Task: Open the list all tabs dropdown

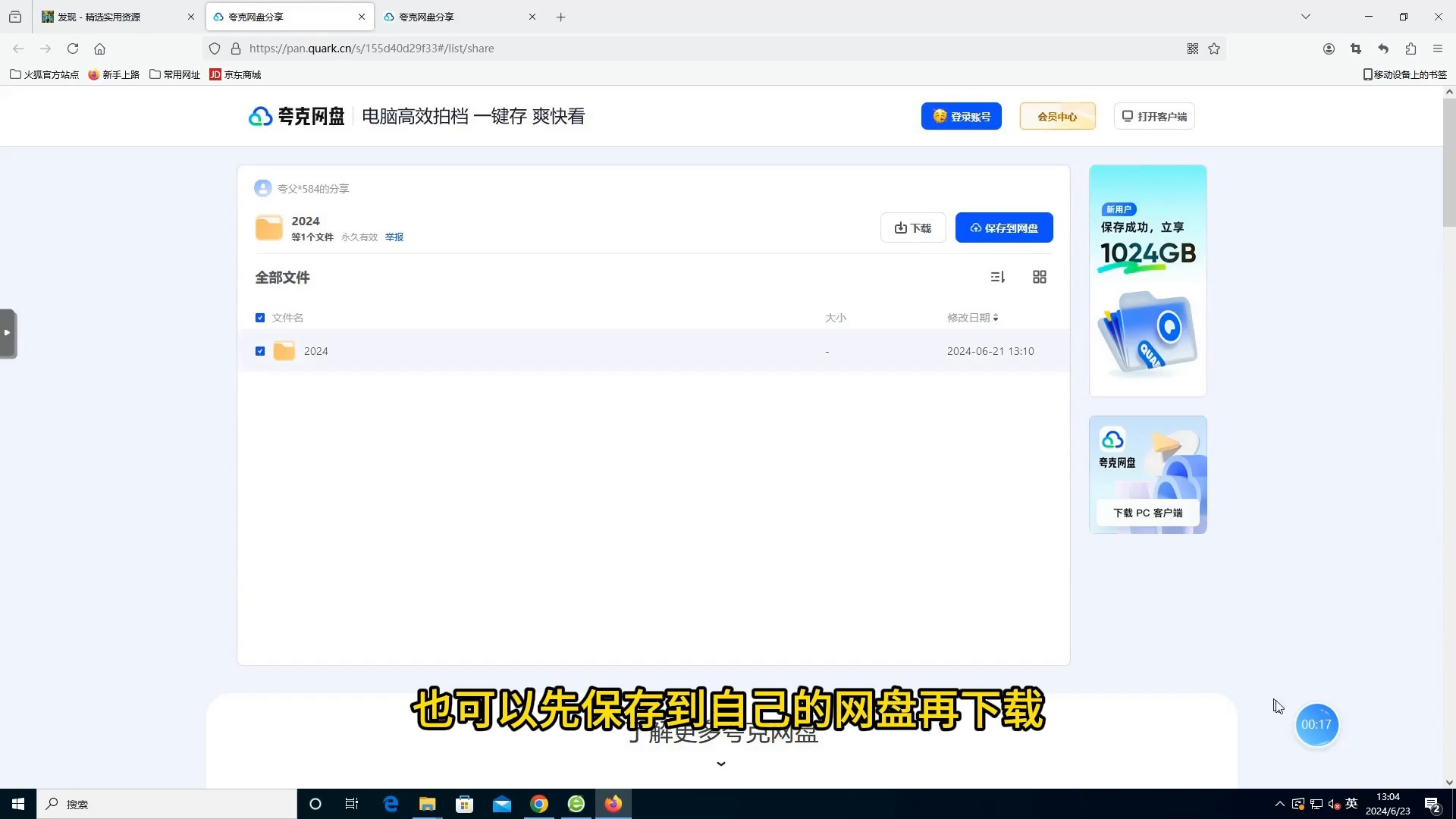Action: (x=1306, y=17)
